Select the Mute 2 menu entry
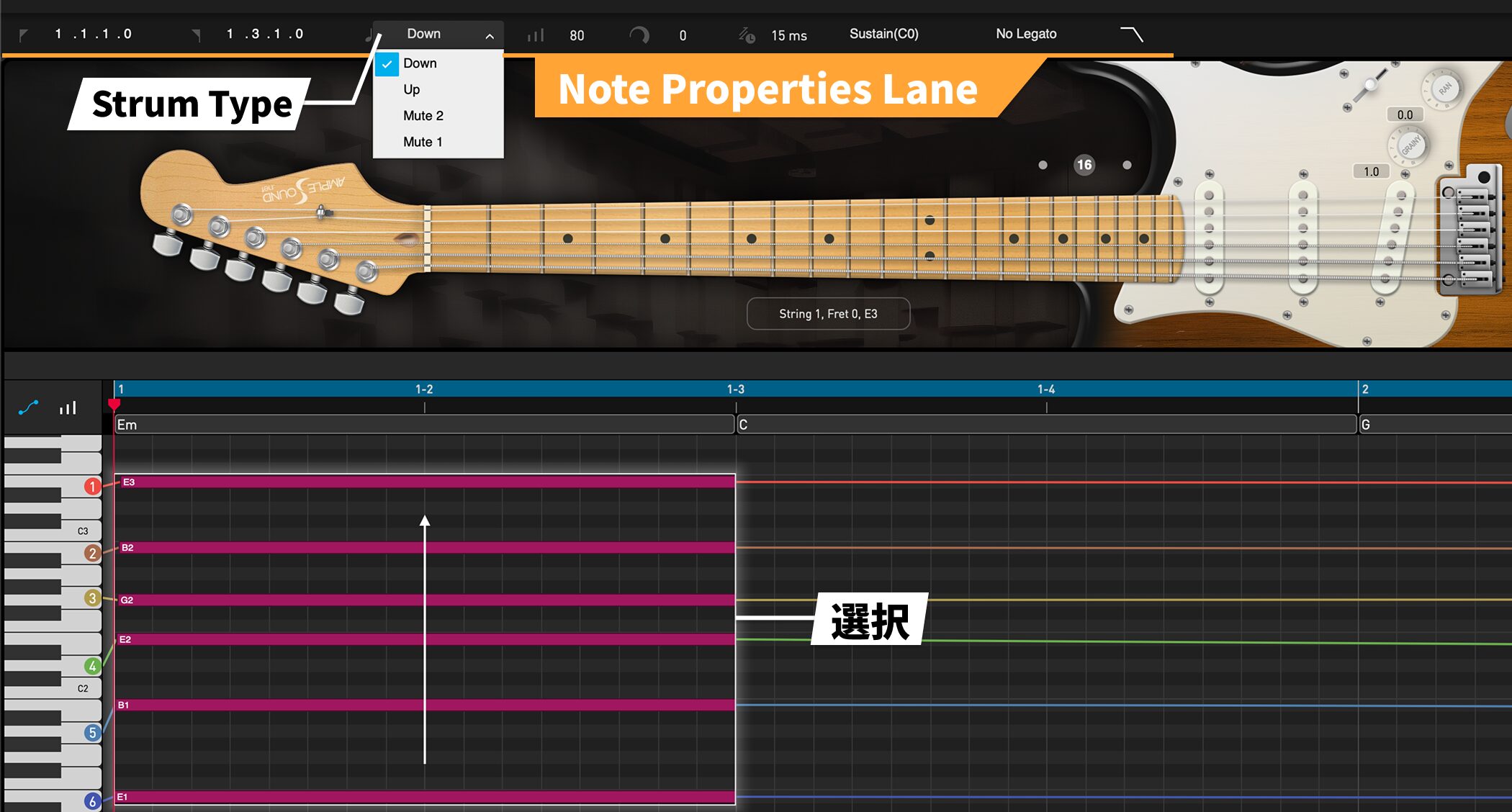The width and height of the screenshot is (1512, 812). pos(423,115)
